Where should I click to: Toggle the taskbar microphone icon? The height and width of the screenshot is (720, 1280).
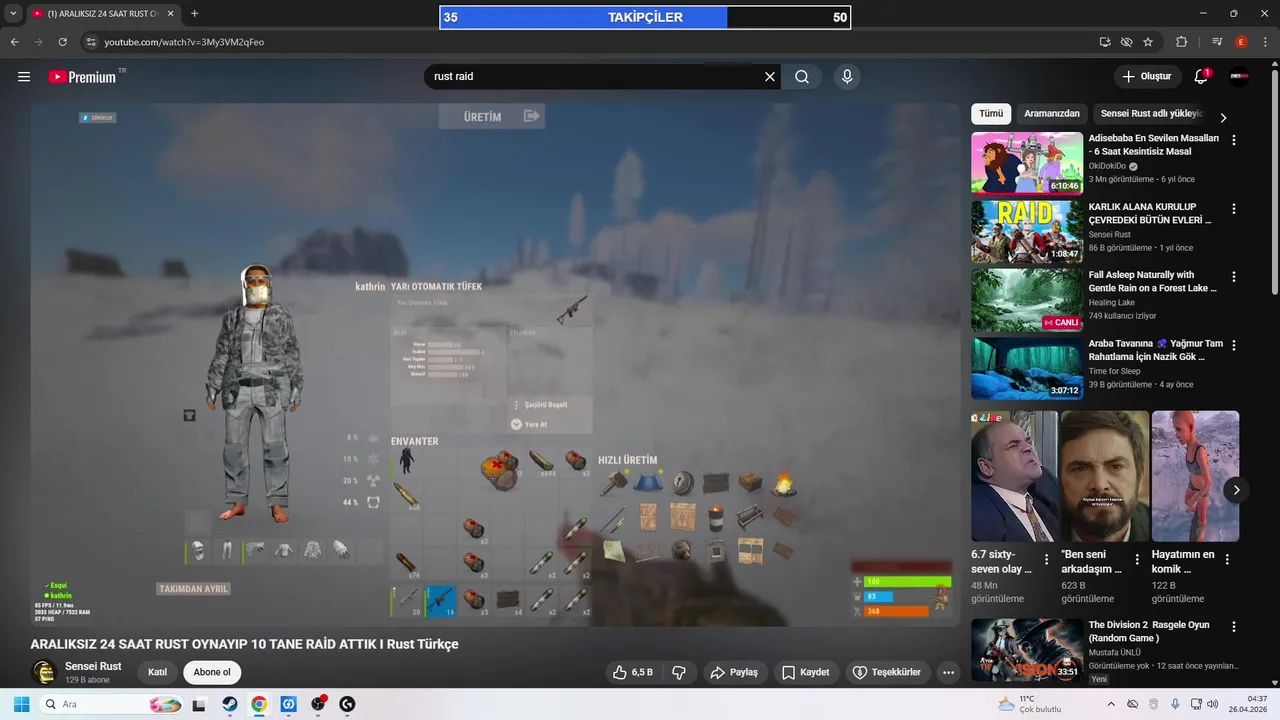tap(1175, 704)
